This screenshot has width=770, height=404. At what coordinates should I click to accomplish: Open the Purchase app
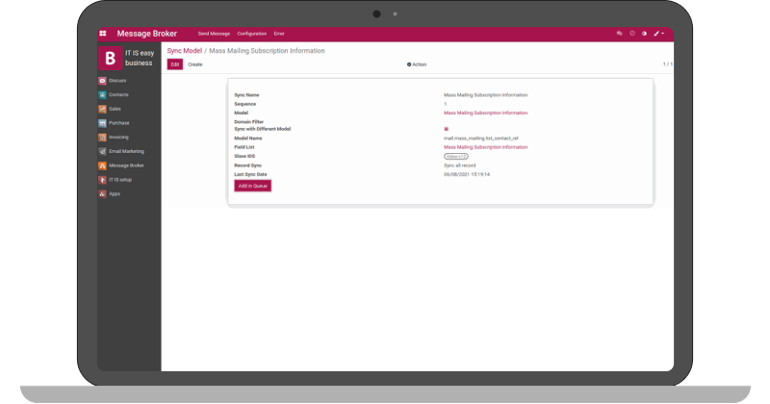(119, 122)
